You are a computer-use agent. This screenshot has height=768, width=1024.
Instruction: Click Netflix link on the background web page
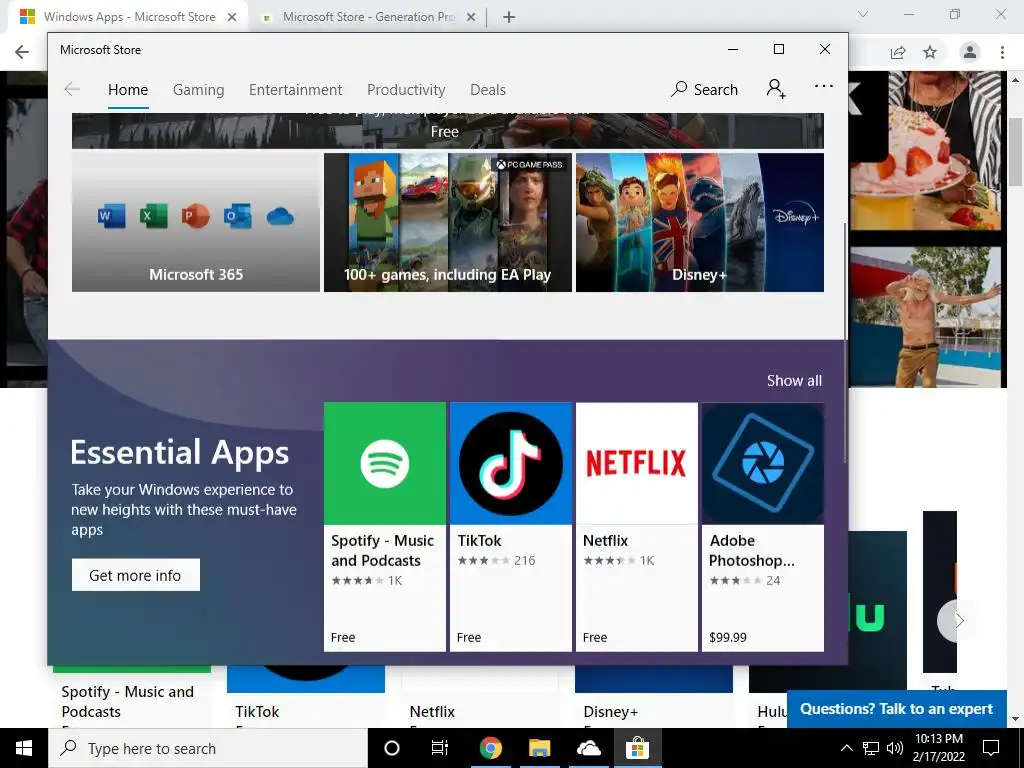(432, 712)
